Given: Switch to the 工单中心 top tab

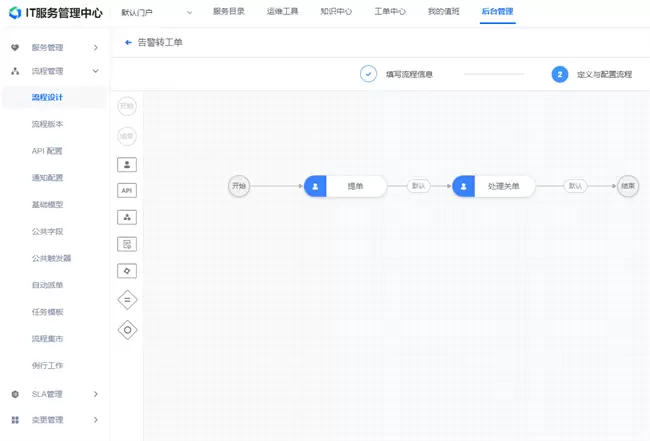Looking at the screenshot, I should tap(389, 12).
